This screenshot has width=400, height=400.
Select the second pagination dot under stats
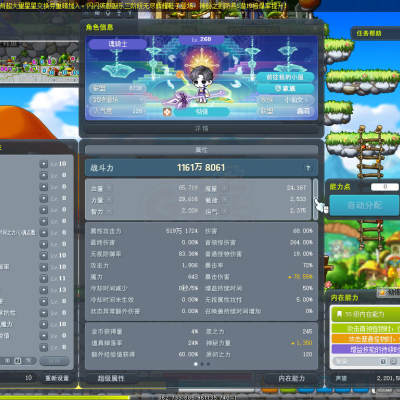coord(202,364)
